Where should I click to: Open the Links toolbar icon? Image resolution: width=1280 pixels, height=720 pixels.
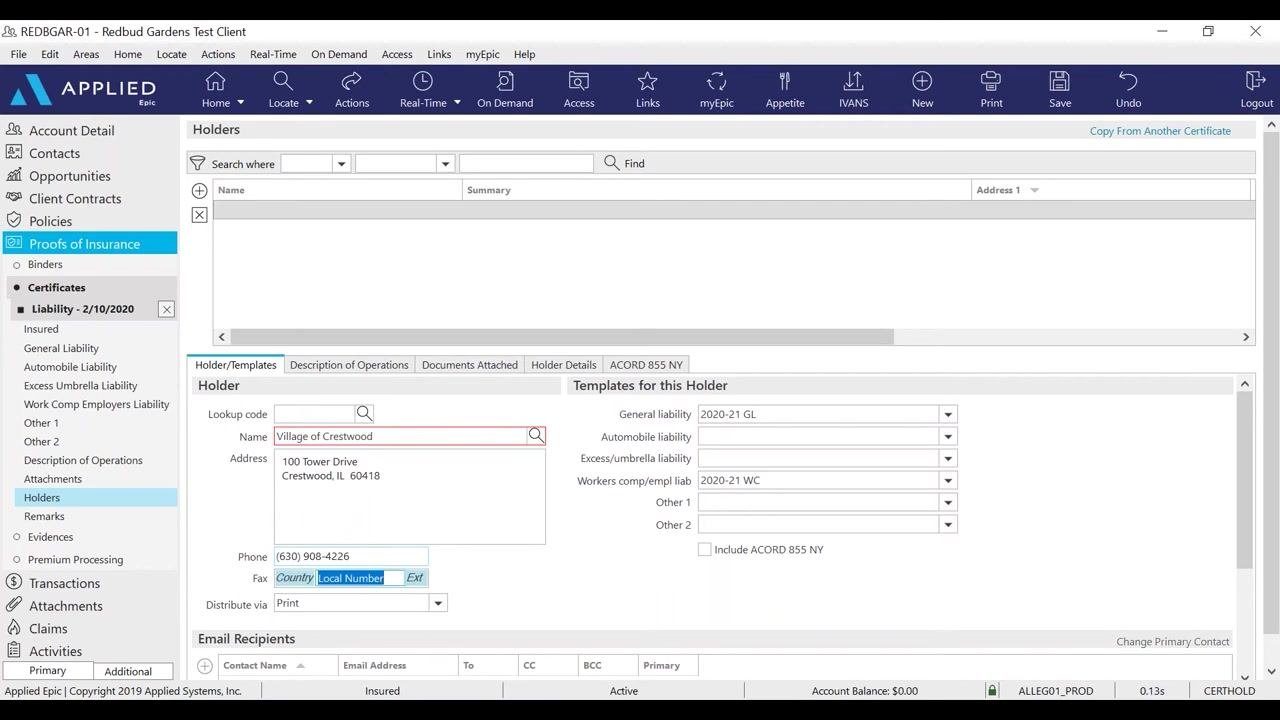pos(648,89)
